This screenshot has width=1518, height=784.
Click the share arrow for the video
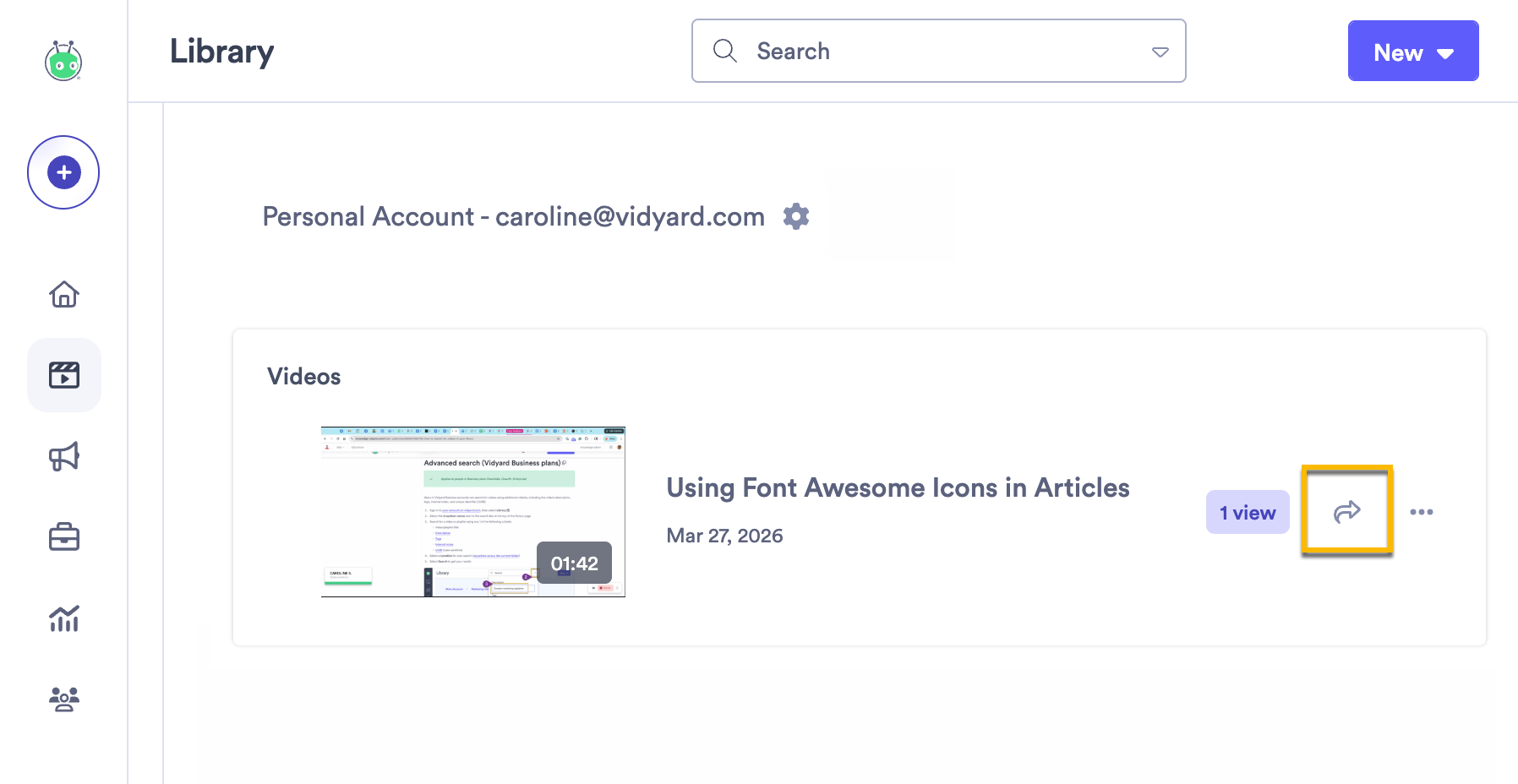click(1346, 511)
